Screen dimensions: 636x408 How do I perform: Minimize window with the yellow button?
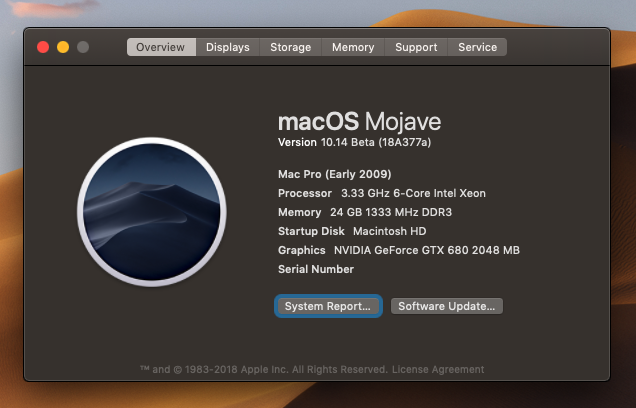pyautogui.click(x=63, y=47)
